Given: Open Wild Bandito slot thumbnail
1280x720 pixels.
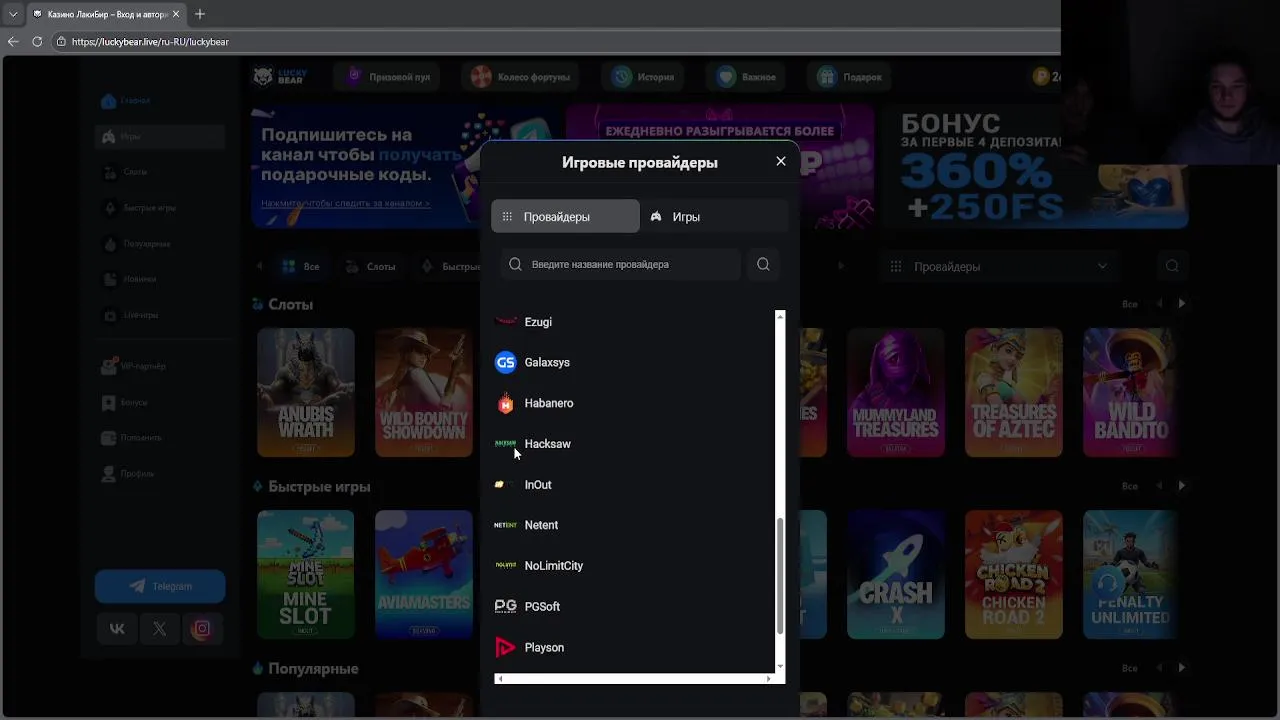Looking at the screenshot, I should tap(1131, 392).
